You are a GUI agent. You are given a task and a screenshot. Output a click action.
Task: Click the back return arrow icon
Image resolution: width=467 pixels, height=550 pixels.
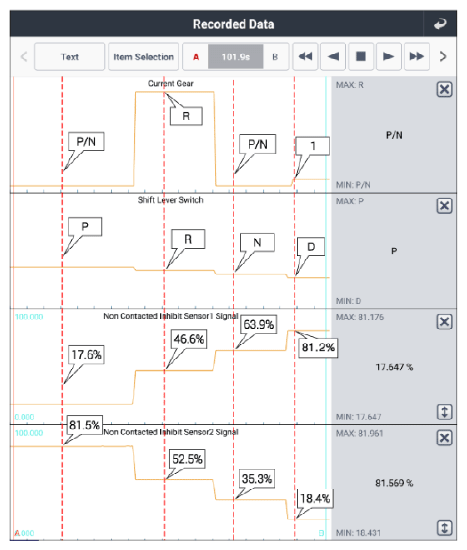click(x=440, y=24)
